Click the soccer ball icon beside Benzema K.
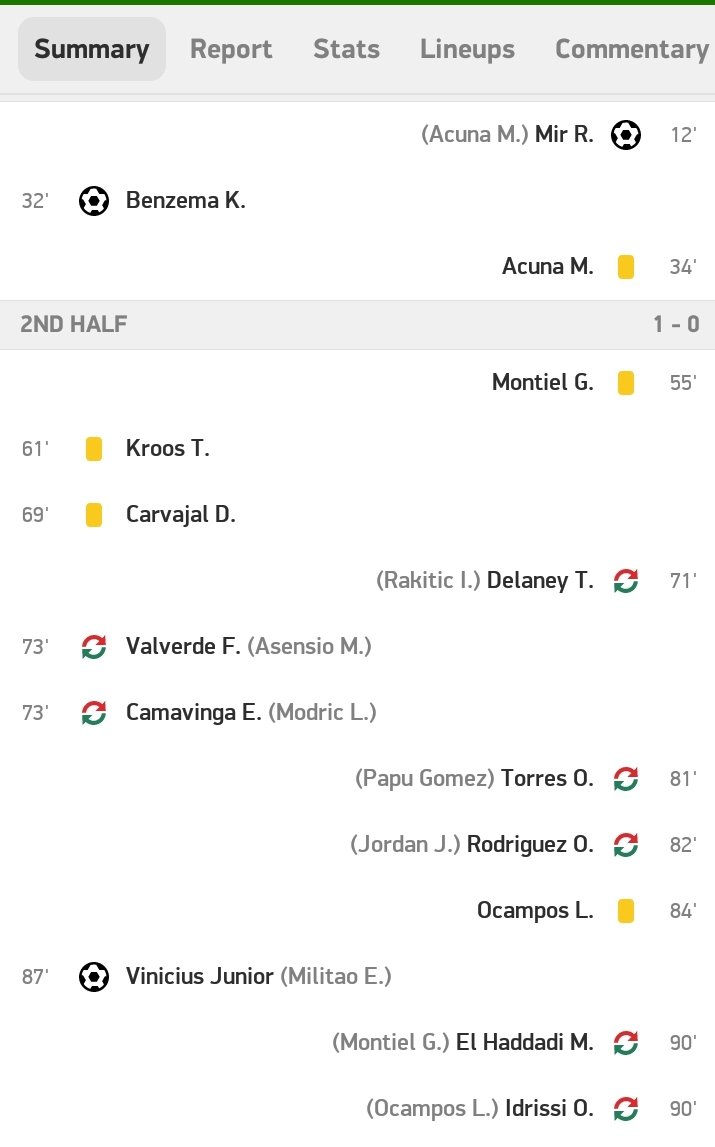 click(x=94, y=200)
